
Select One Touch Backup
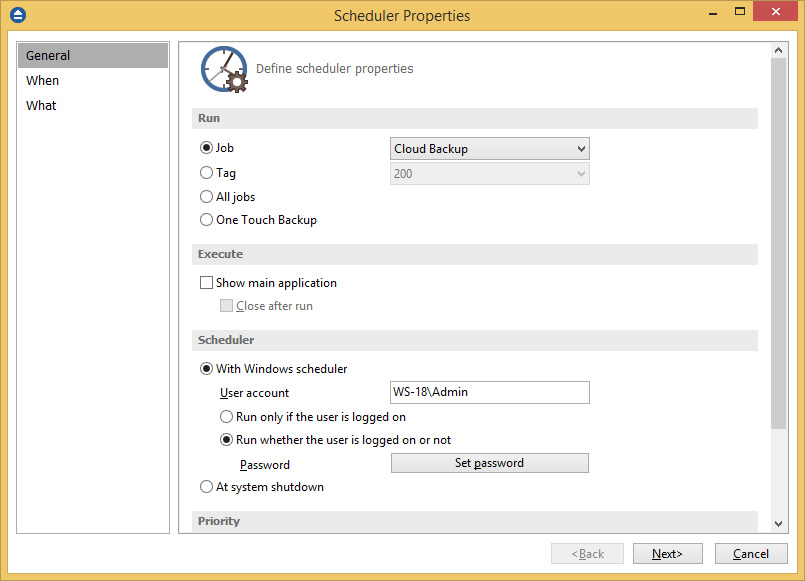click(206, 219)
